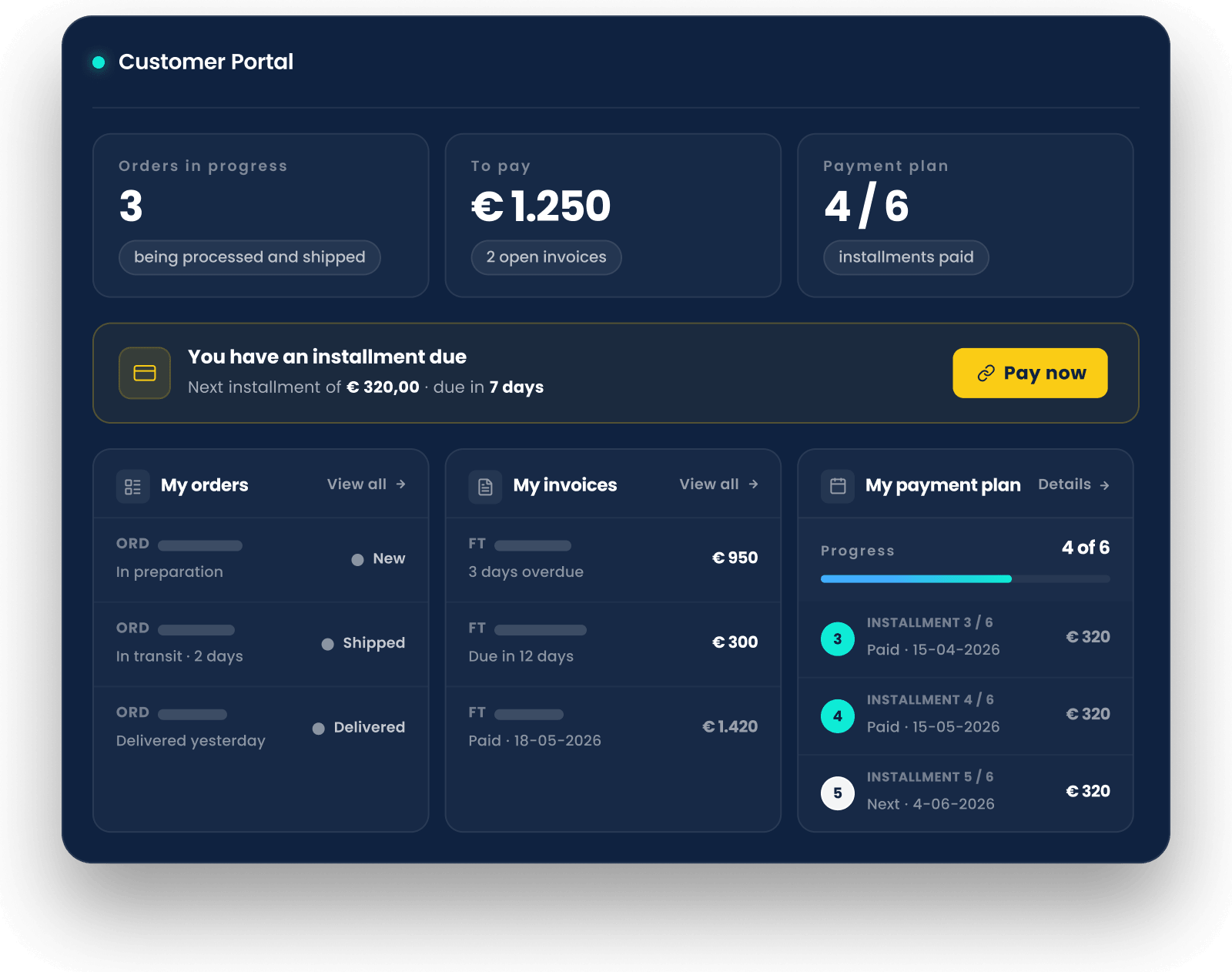1232x972 pixels.
Task: Click the My invoices heading
Action: [565, 485]
